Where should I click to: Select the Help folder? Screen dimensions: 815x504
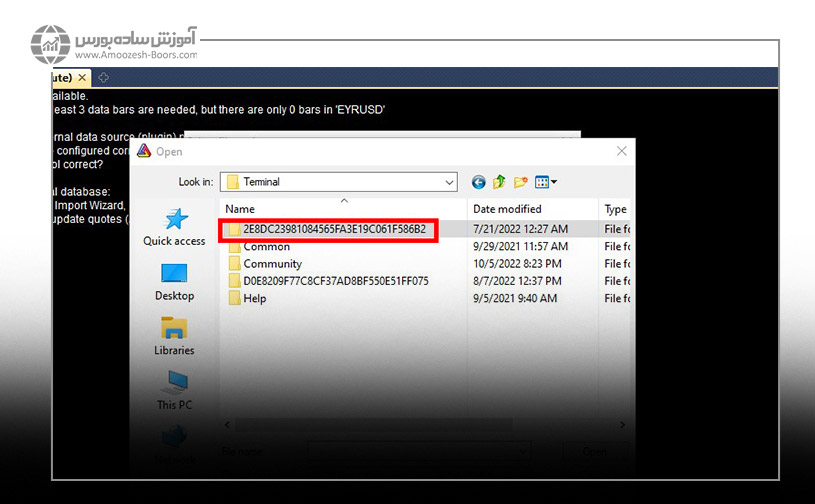[x=254, y=298]
